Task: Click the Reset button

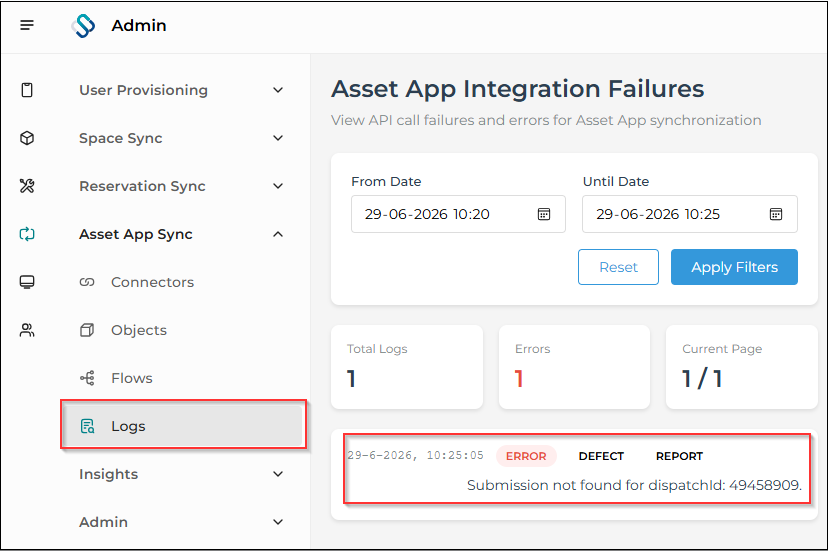Action: 618,267
